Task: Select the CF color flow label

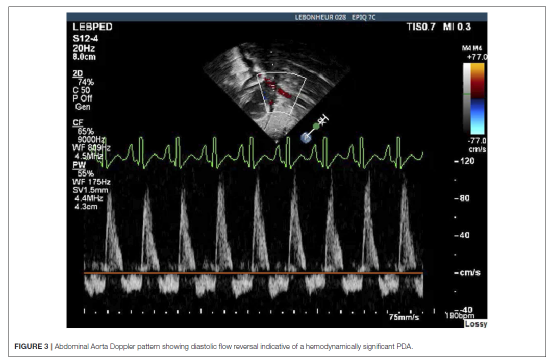Action: (x=78, y=123)
